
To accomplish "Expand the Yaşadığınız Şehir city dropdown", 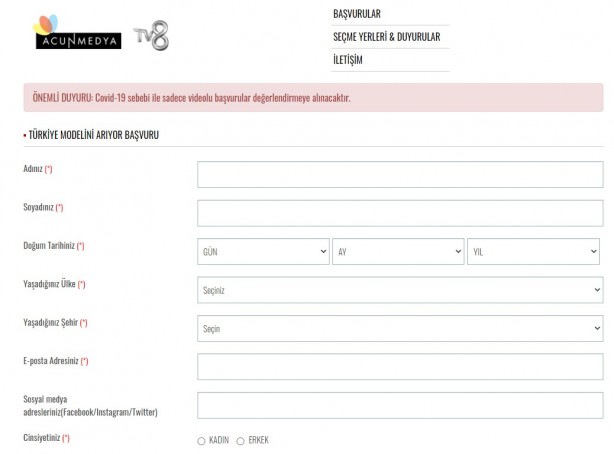I will point(400,328).
